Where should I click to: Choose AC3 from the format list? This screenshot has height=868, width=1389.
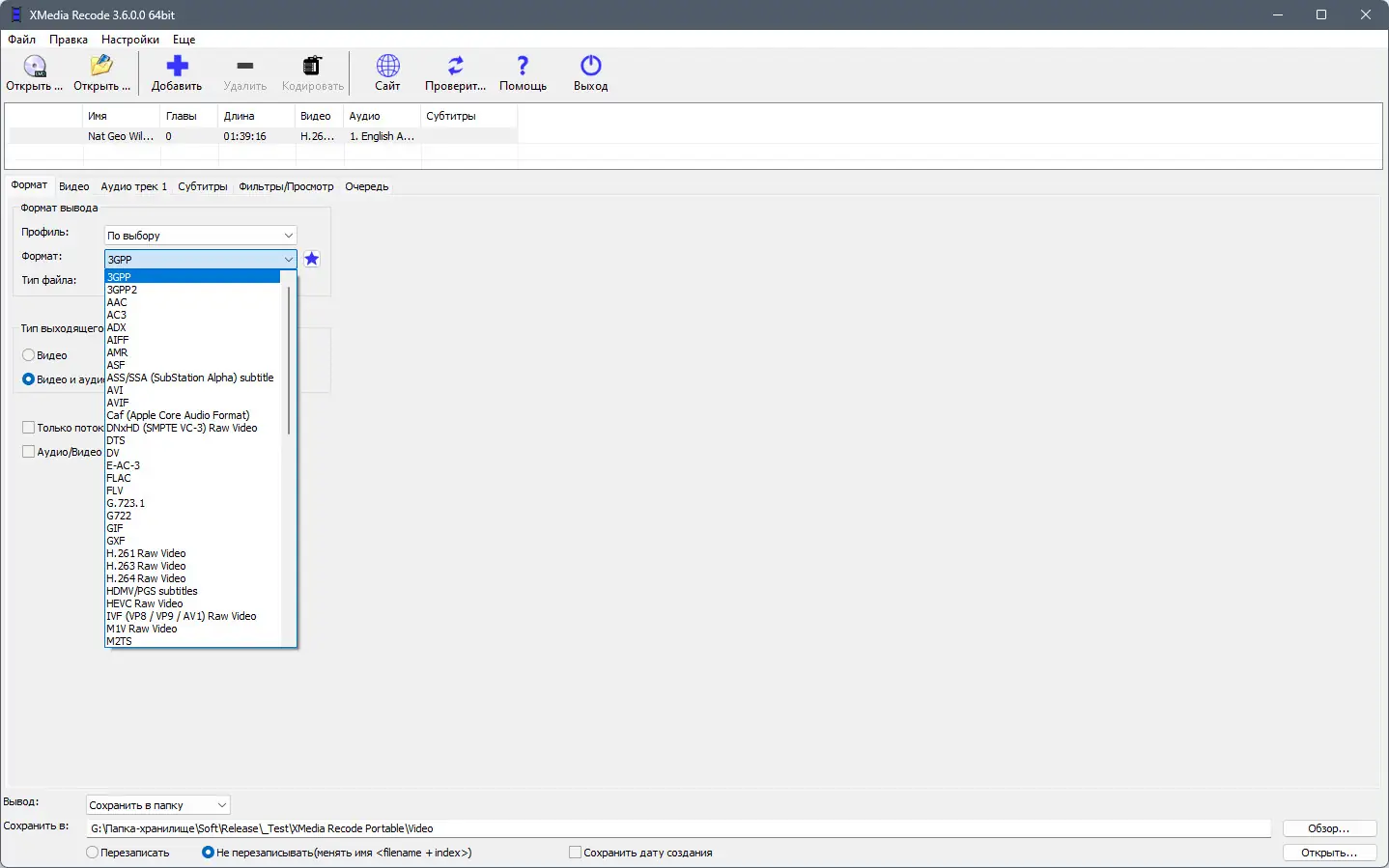pos(192,315)
